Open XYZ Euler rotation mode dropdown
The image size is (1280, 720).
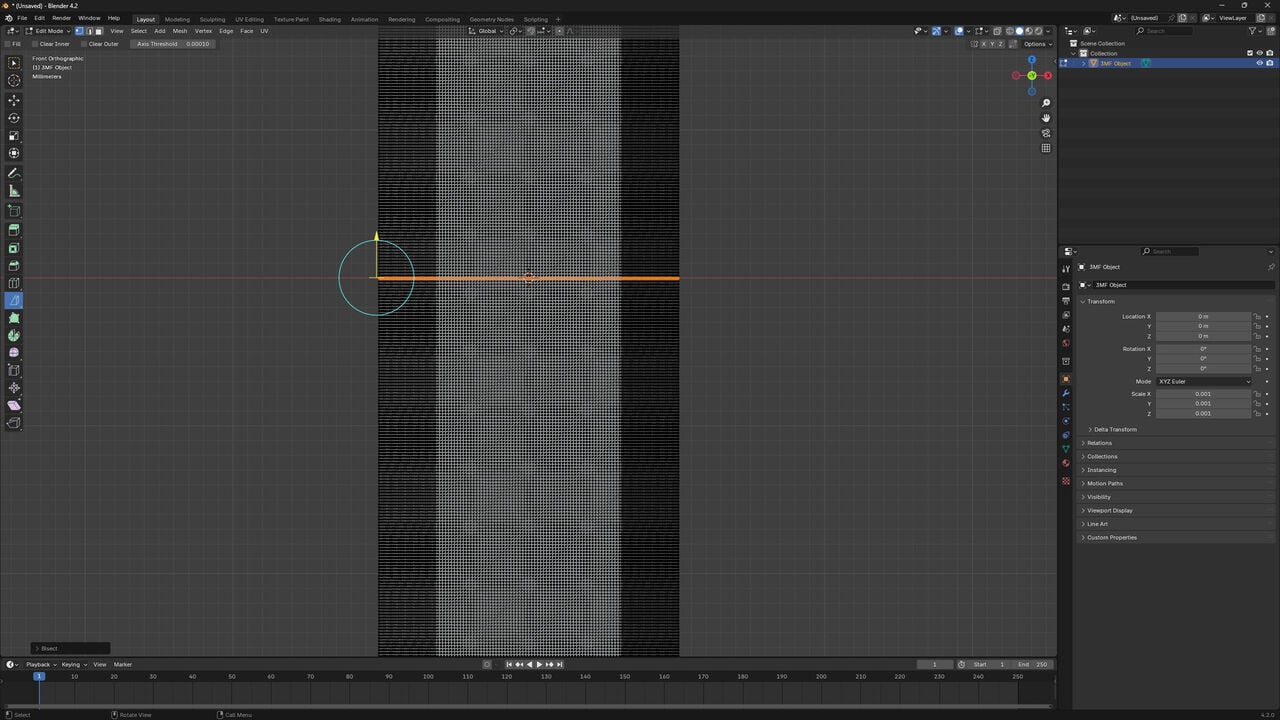pyautogui.click(x=1204, y=381)
